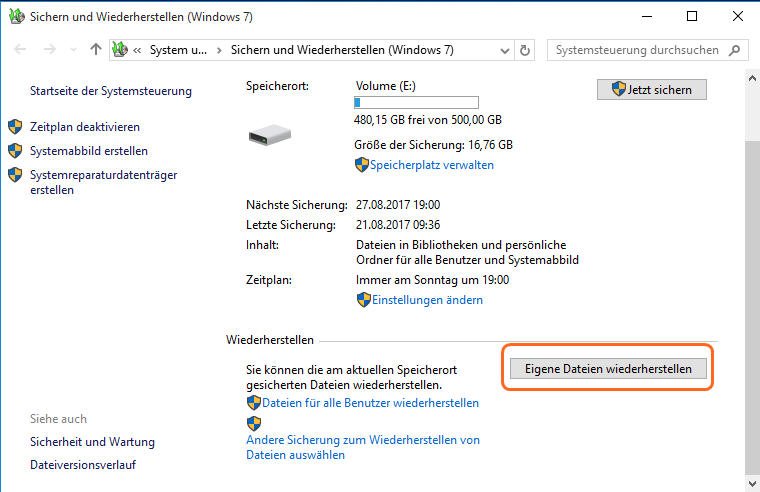The width and height of the screenshot is (760, 492).
Task: Click the 'System u...' breadcrumb segment
Action: tap(179, 50)
